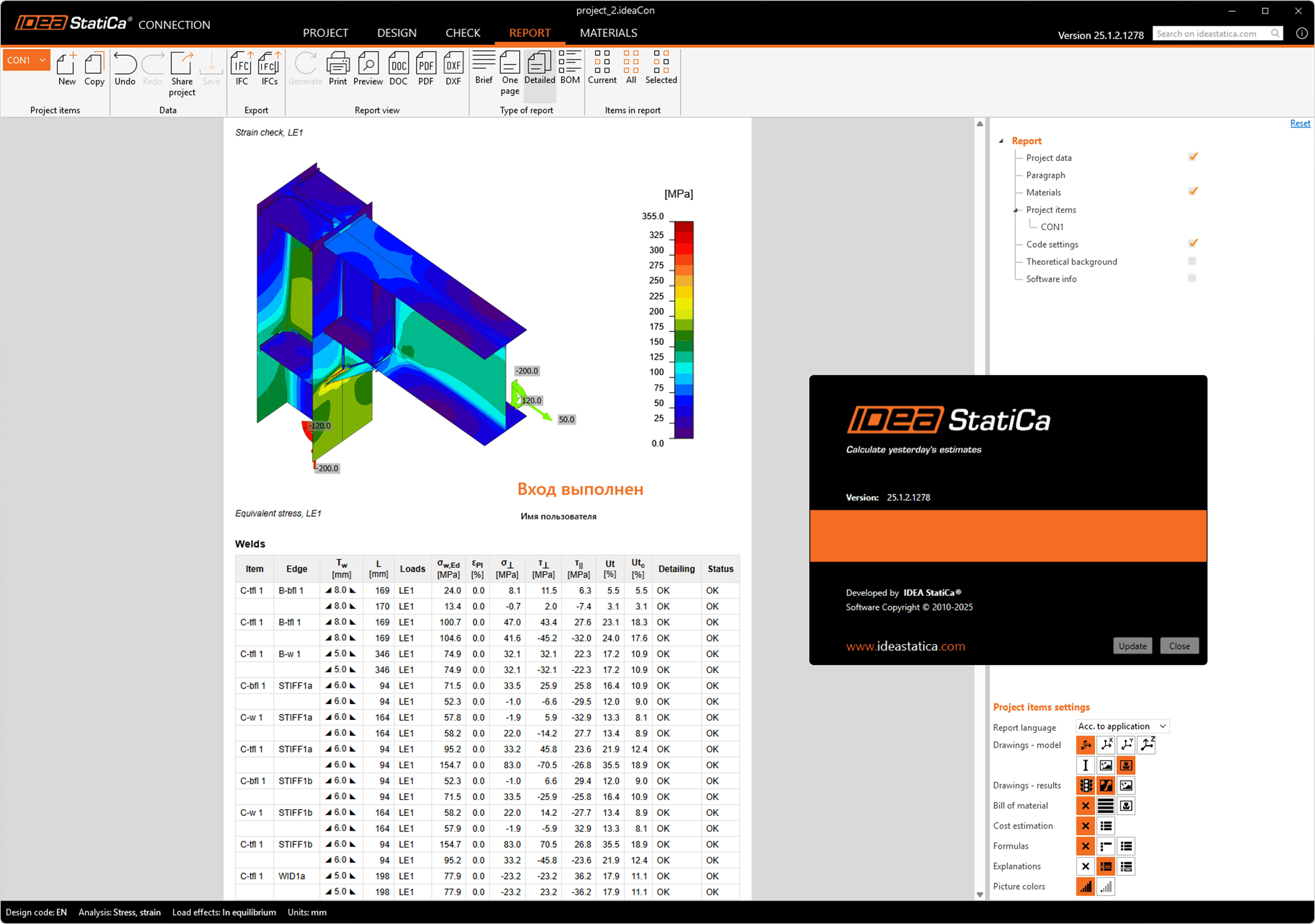
Task: Switch to the MATERIALS tab
Action: click(x=609, y=32)
